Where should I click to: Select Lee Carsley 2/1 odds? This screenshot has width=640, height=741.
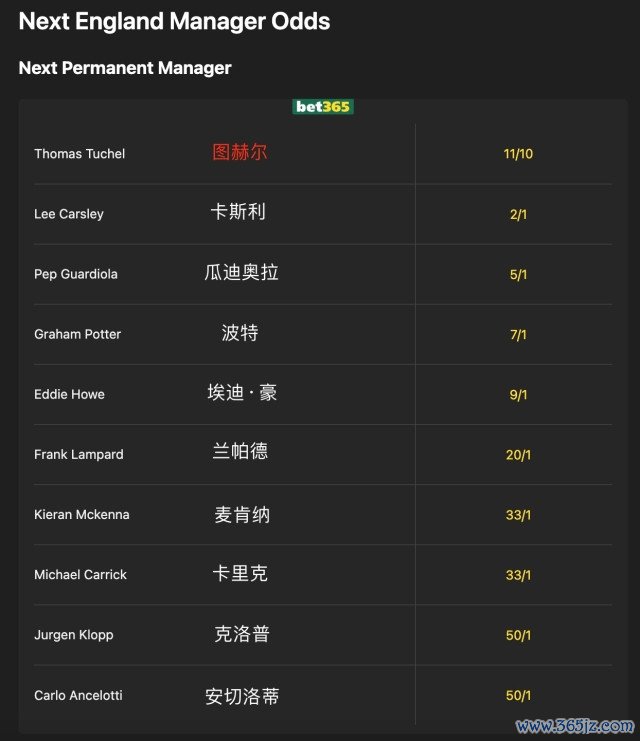pyautogui.click(x=518, y=215)
